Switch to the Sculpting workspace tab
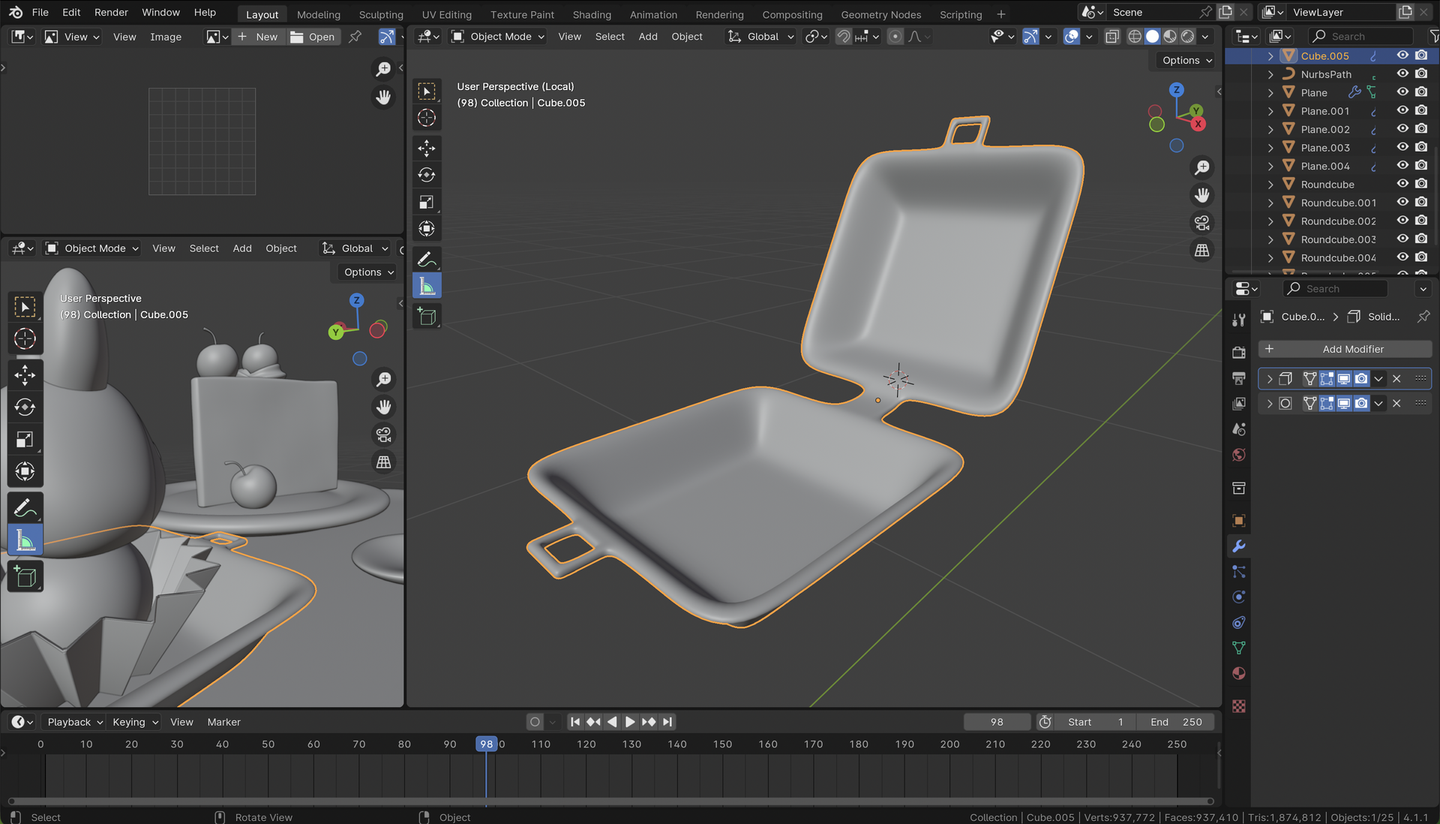The image size is (1440, 824). pos(381,14)
